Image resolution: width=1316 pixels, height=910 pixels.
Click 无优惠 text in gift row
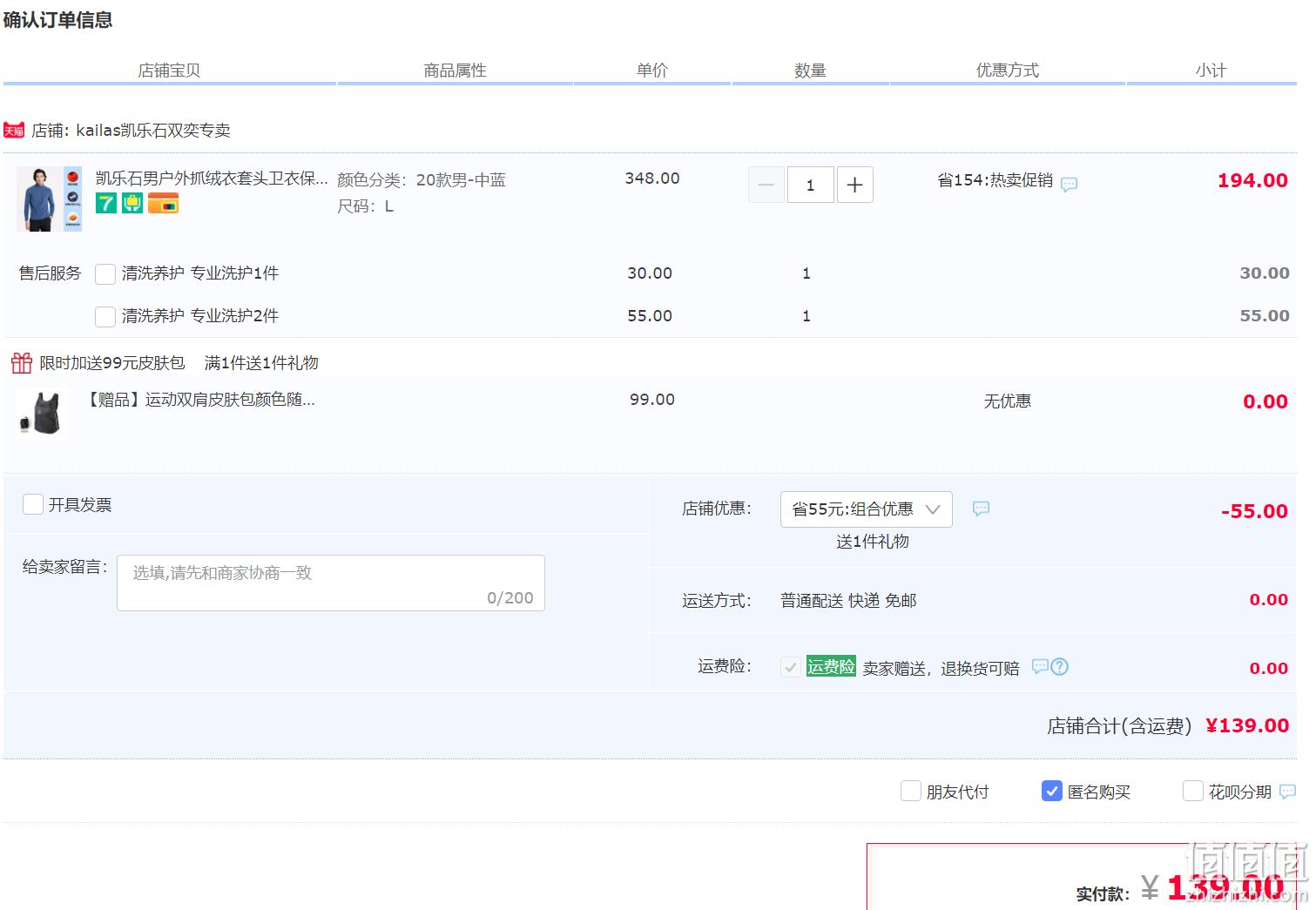click(x=1008, y=401)
